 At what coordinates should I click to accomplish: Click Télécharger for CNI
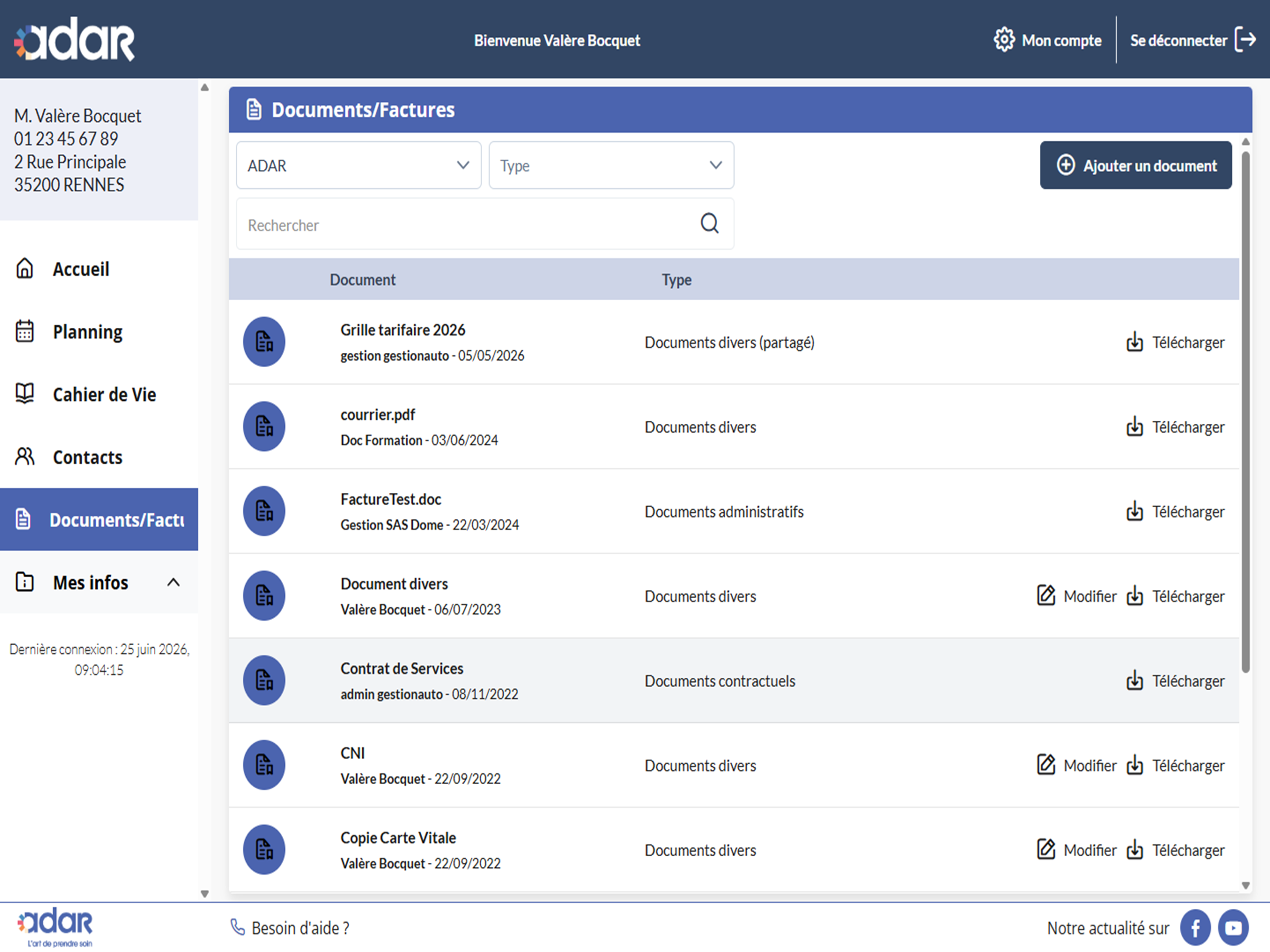click(x=1175, y=766)
